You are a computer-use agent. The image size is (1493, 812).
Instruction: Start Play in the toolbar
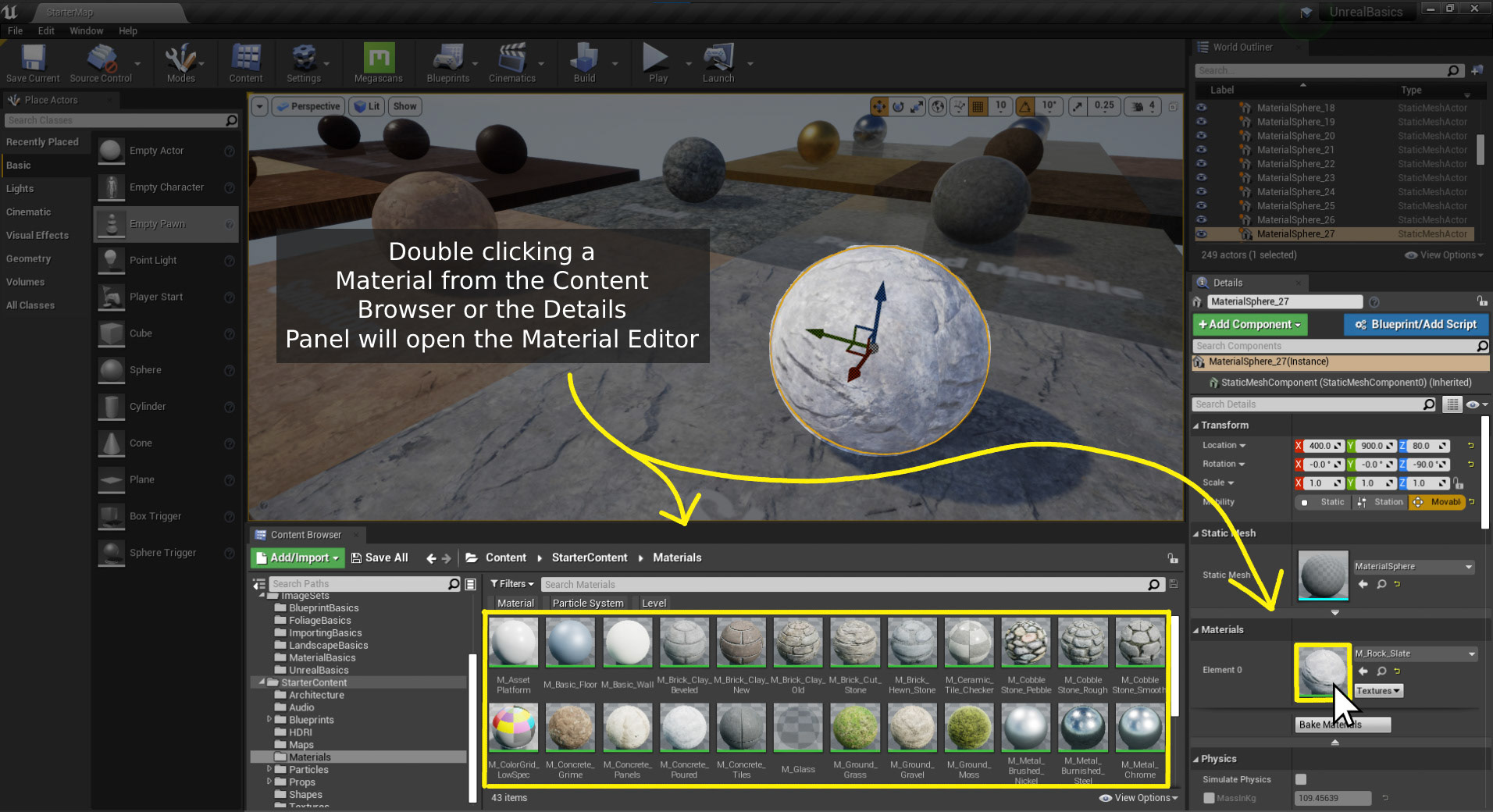tap(657, 62)
